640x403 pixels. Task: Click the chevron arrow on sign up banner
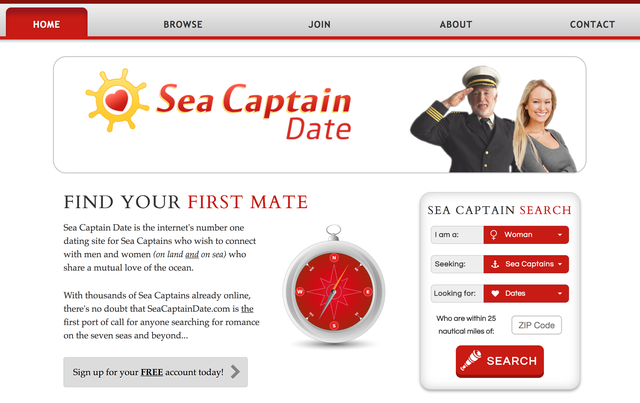pyautogui.click(x=235, y=372)
